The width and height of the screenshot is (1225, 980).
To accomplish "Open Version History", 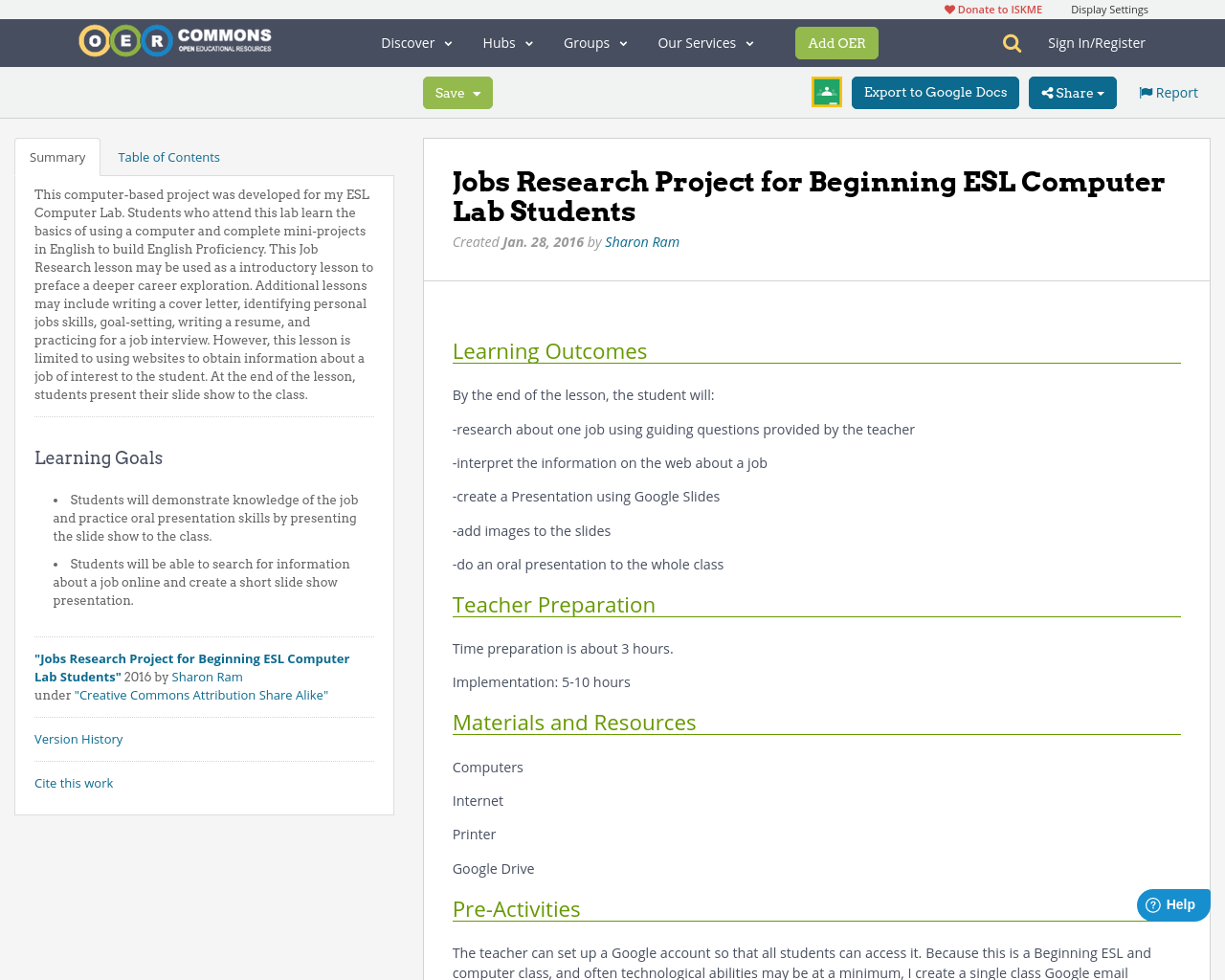I will click(x=78, y=738).
